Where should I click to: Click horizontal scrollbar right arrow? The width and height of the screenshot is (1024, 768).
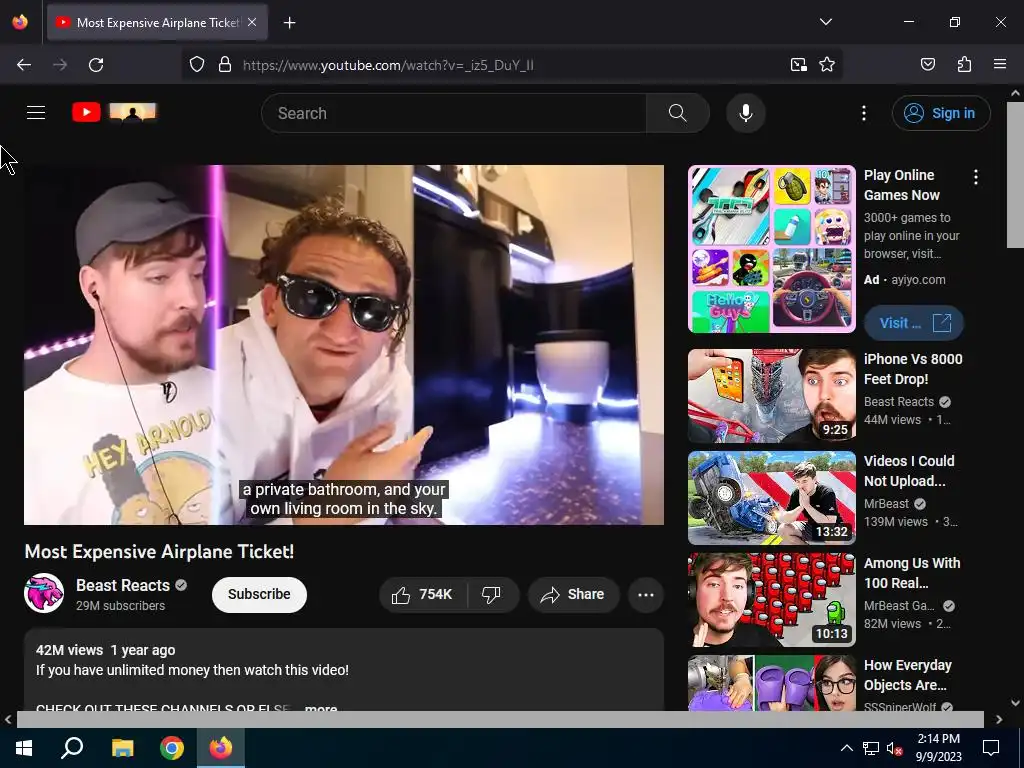tap(999, 719)
